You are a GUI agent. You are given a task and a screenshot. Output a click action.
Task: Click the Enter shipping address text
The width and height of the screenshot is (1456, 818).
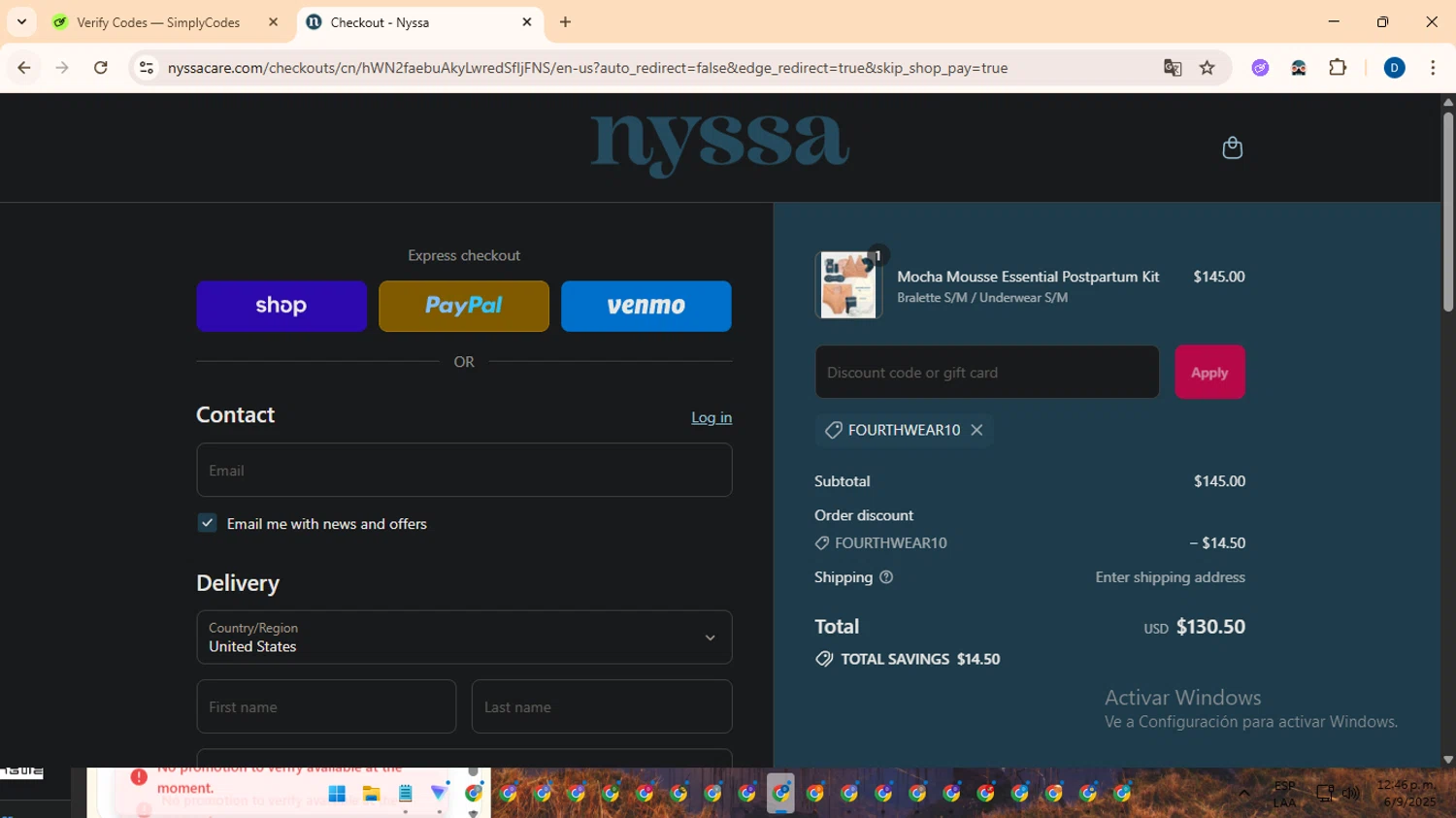1170,577
